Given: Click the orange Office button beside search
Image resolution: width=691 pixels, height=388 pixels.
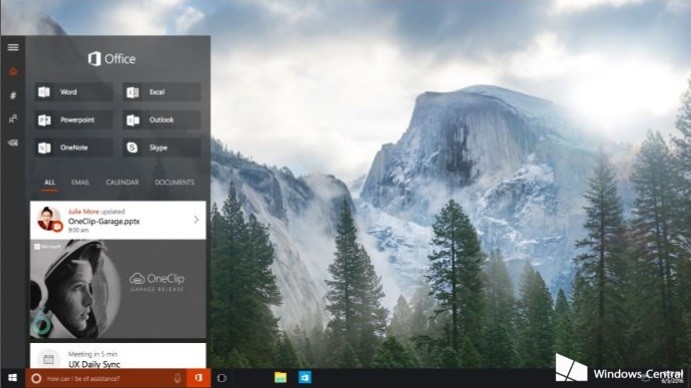Looking at the screenshot, I should pyautogui.click(x=199, y=378).
